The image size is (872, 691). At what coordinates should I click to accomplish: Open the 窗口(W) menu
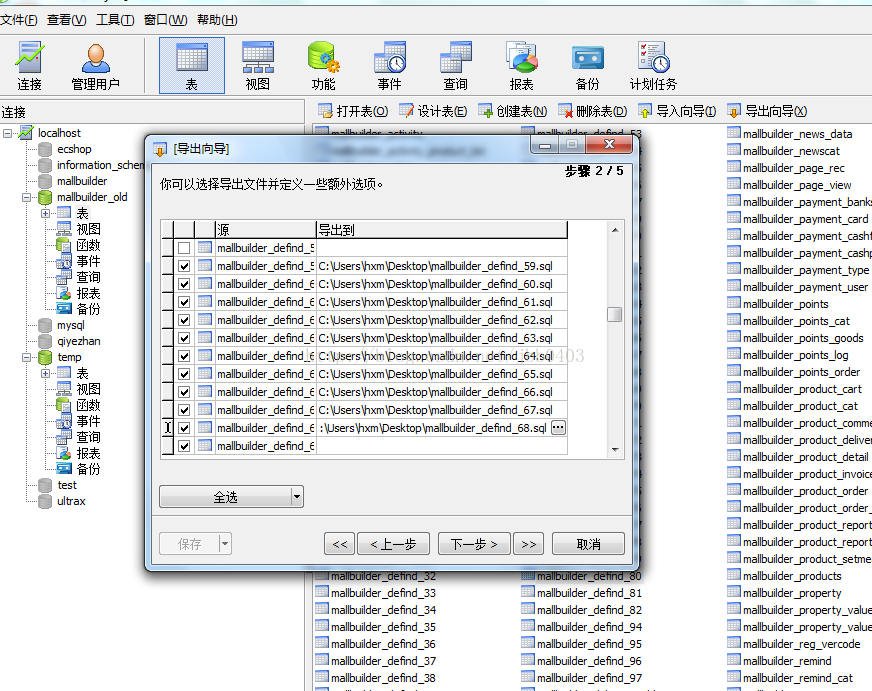coord(166,20)
